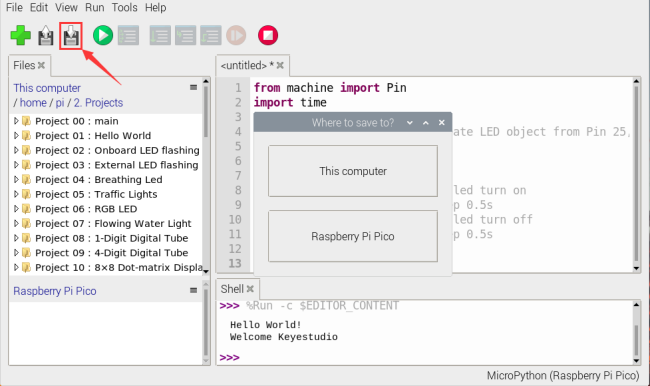Click the Hello World! Shell output line
This screenshot has height=386, width=650.
(265, 325)
